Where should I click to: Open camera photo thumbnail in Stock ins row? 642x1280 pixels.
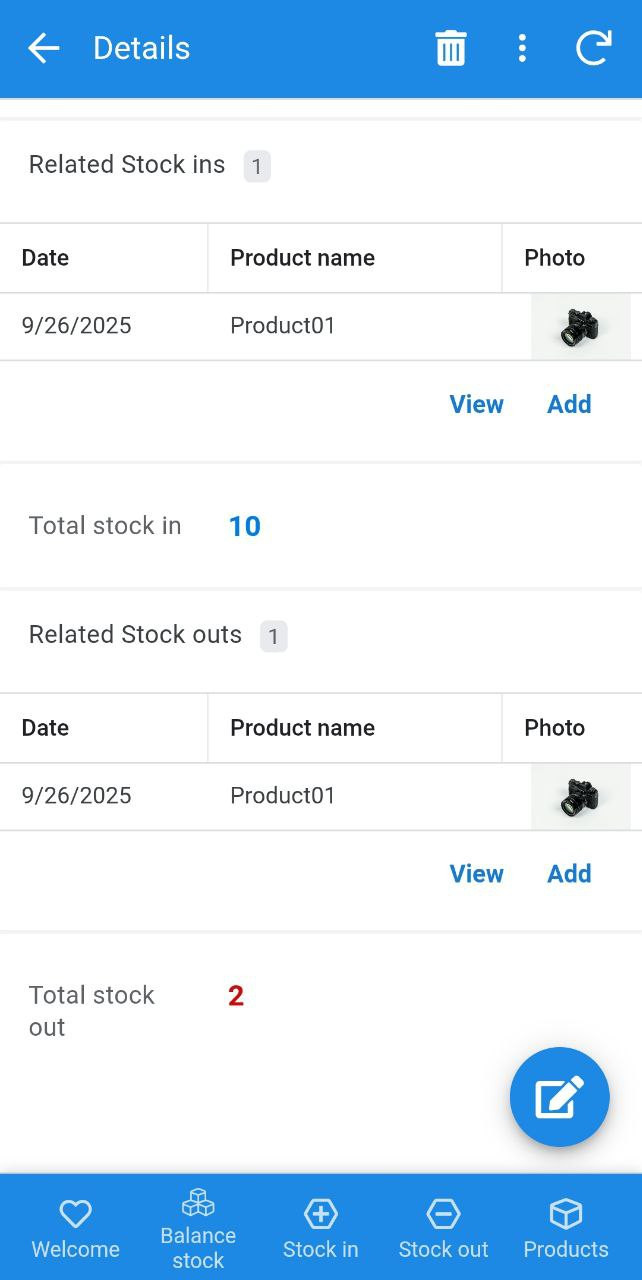[580, 327]
